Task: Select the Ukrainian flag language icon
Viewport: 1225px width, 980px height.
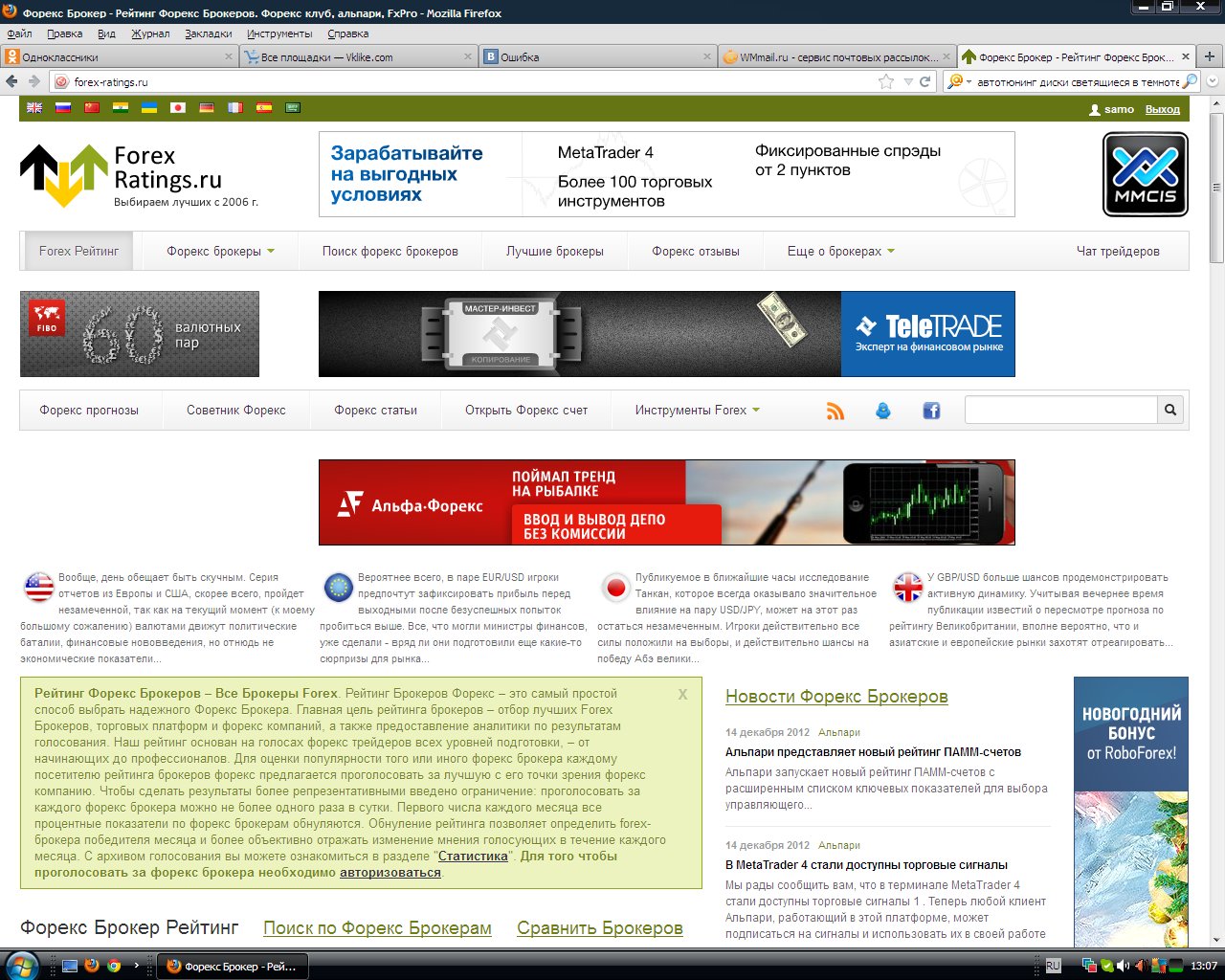Action: (149, 108)
